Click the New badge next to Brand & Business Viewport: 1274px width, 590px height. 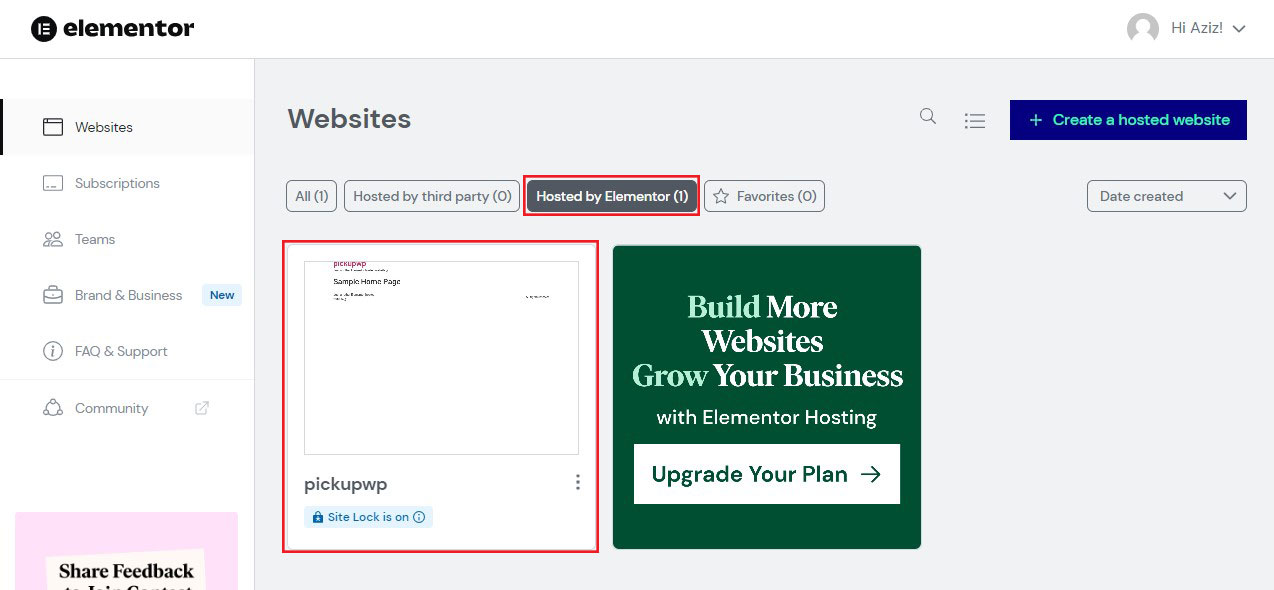[222, 295]
